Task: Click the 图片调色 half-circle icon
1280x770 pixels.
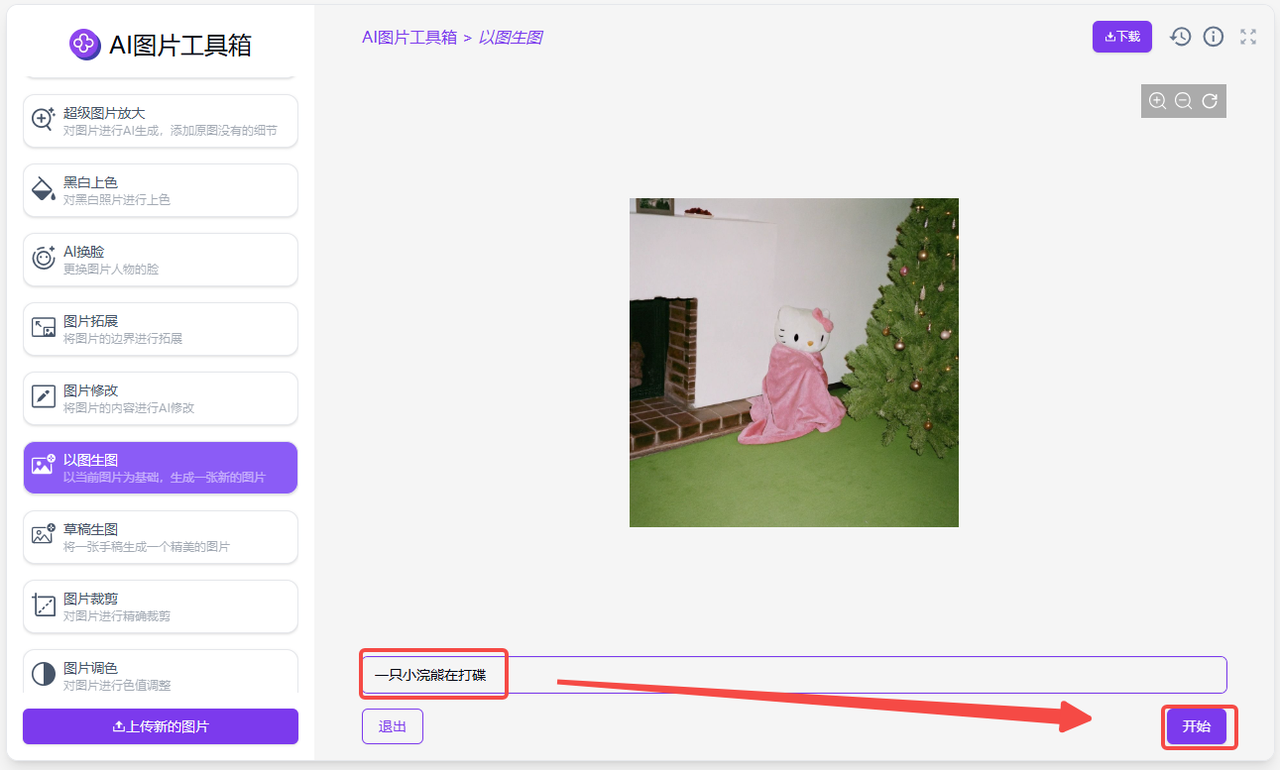Action: [43, 674]
